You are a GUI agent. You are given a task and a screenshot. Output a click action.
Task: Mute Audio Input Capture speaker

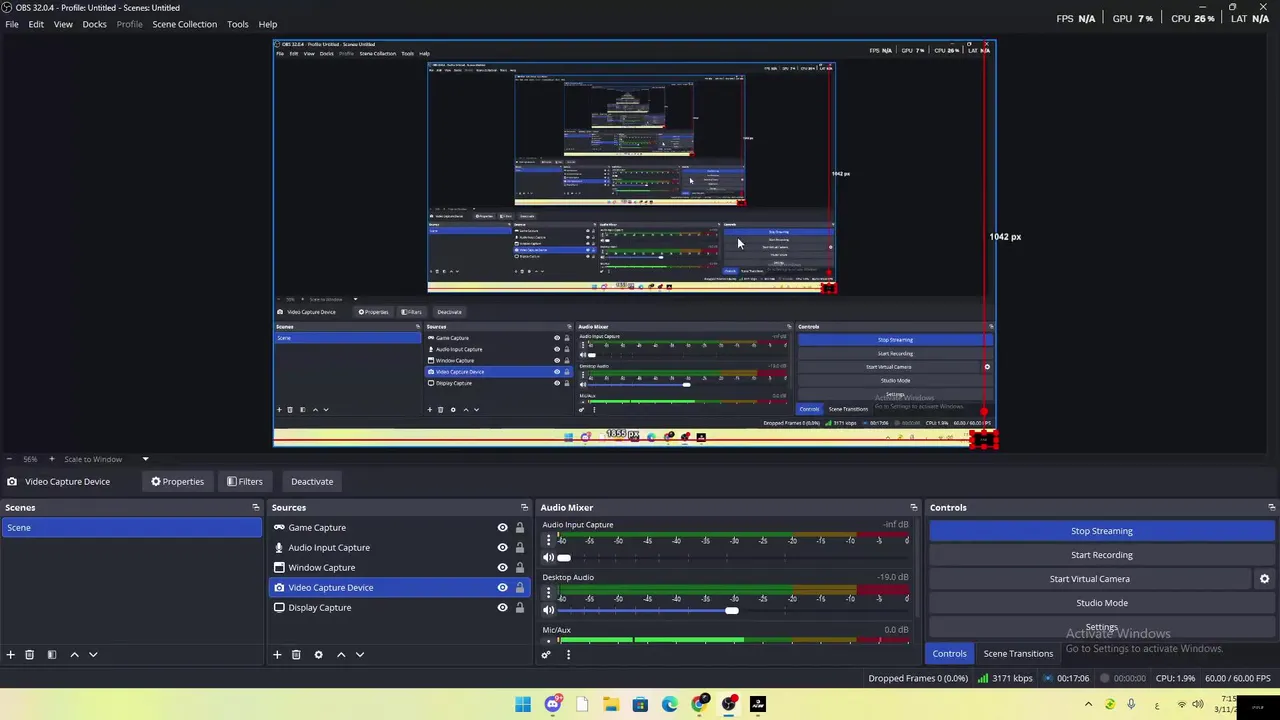(x=548, y=558)
